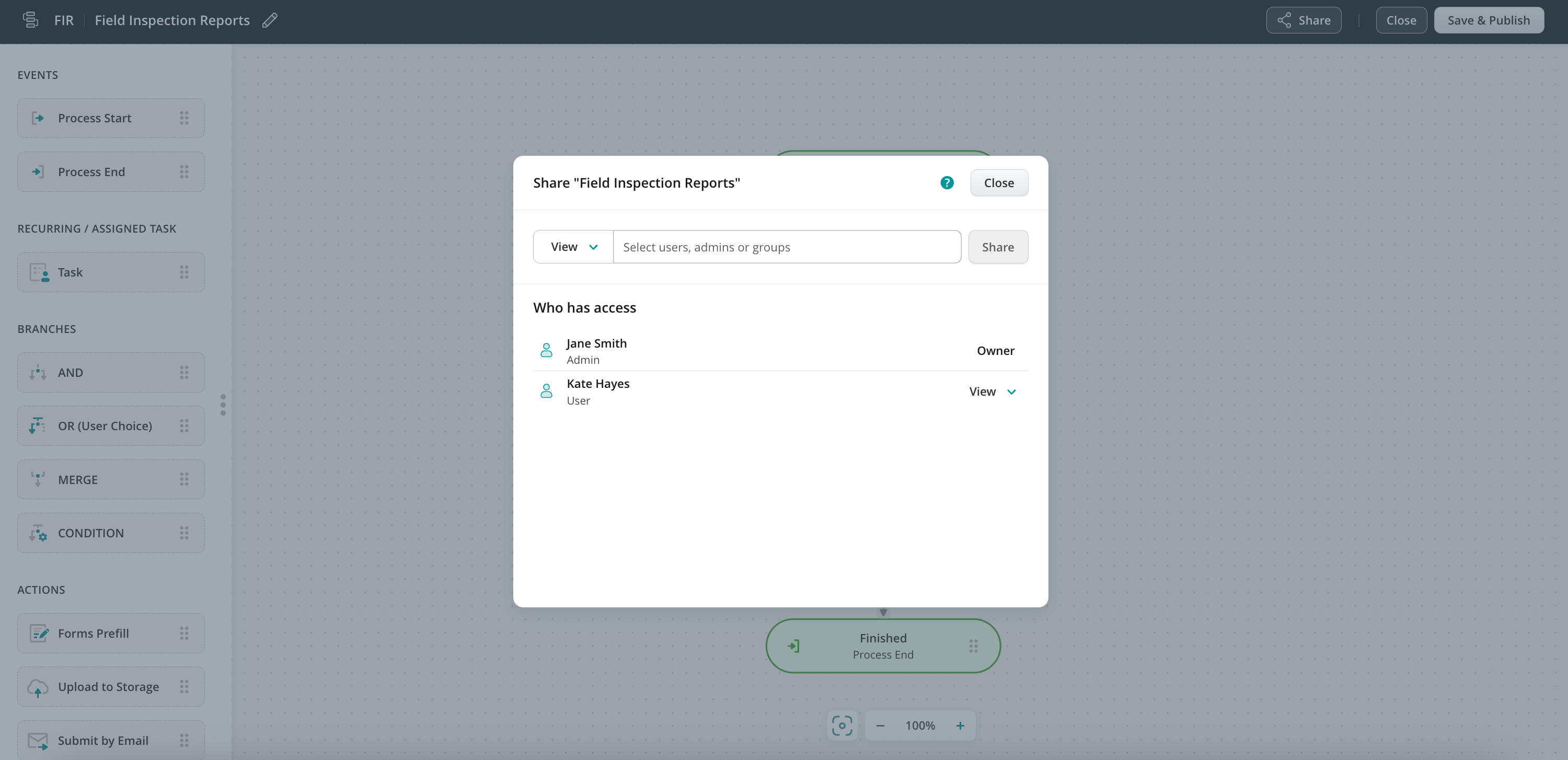Close the Share dialog
The image size is (1568, 760).
(998, 182)
